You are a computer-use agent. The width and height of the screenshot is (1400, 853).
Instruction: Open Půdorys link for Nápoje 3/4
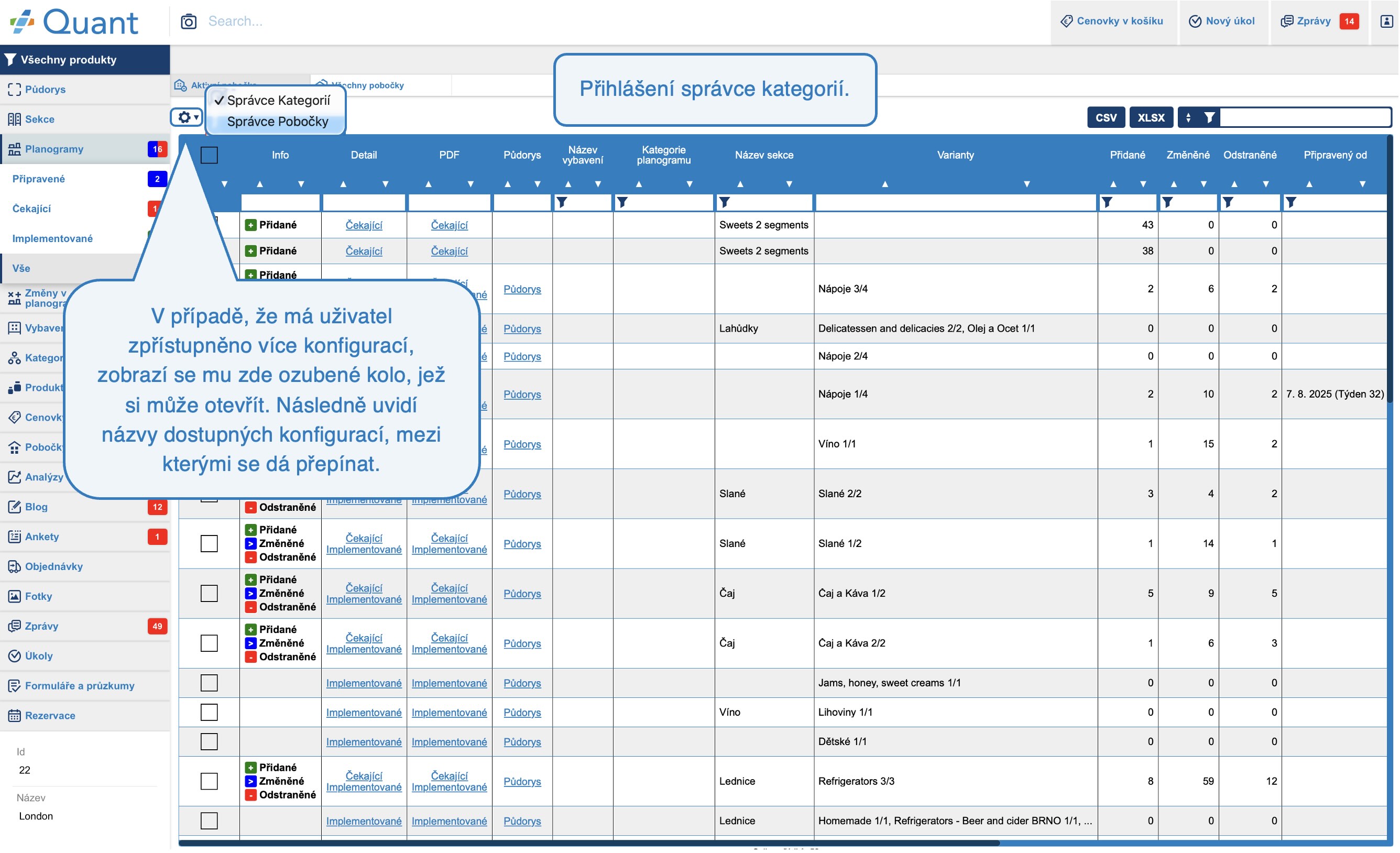tap(522, 289)
